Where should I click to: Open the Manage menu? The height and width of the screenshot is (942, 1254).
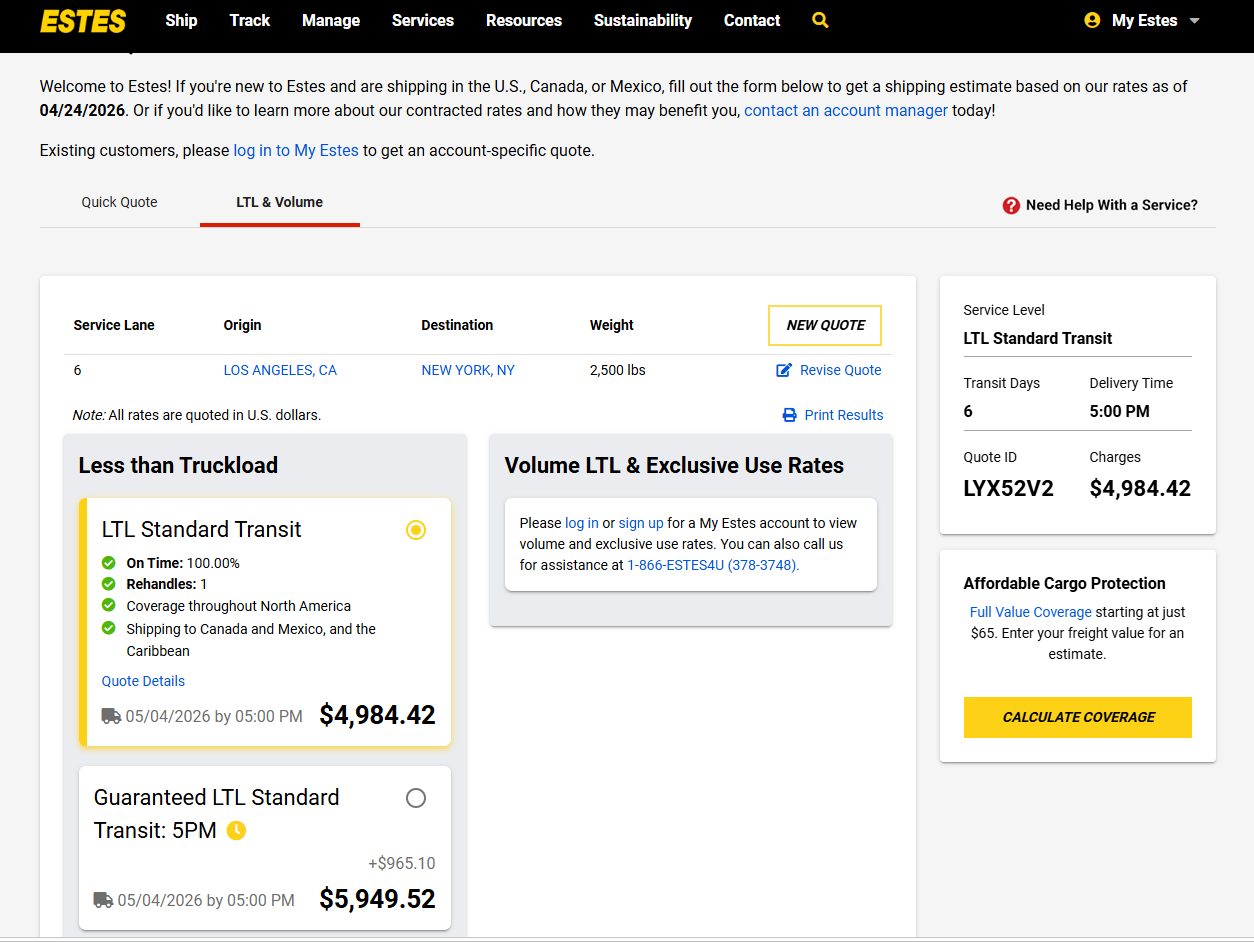(x=331, y=20)
